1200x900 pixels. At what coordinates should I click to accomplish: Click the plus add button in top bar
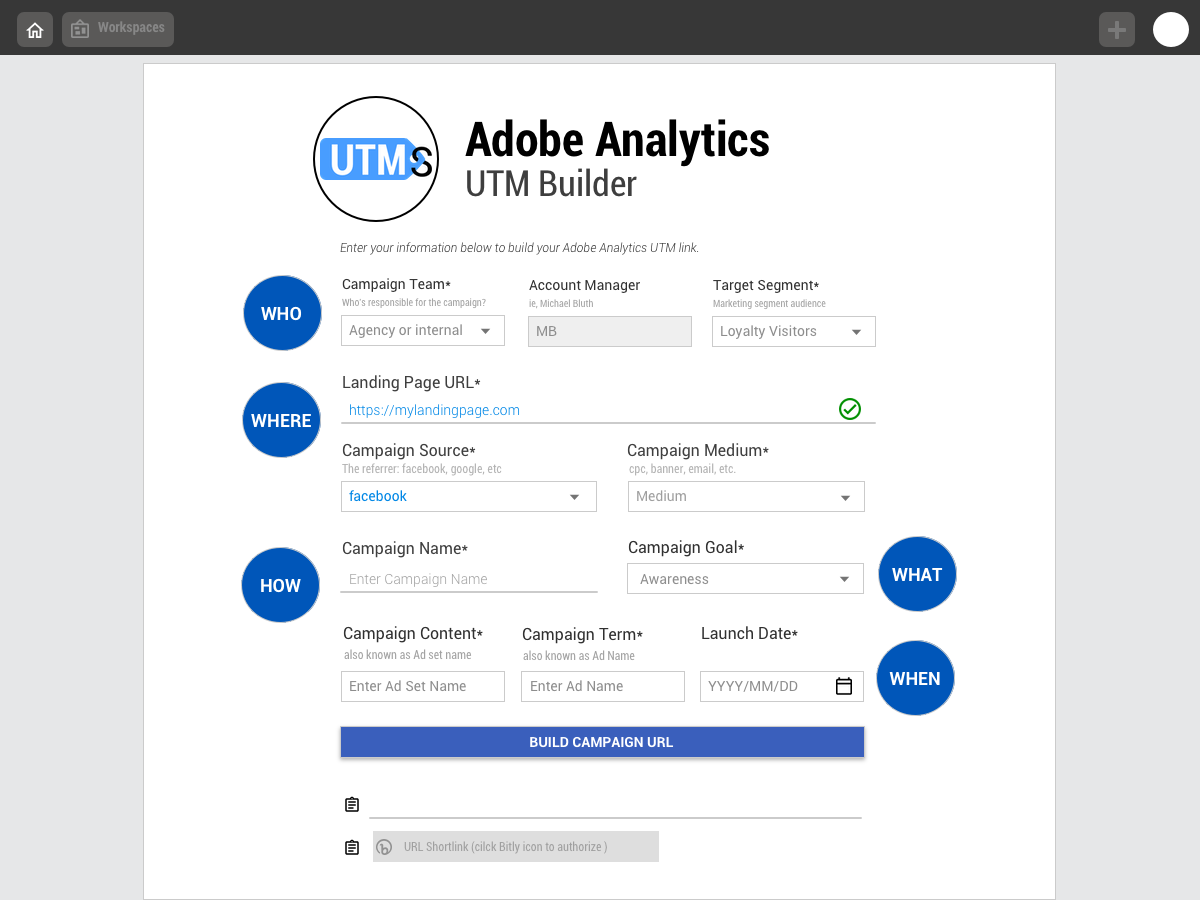[1117, 30]
